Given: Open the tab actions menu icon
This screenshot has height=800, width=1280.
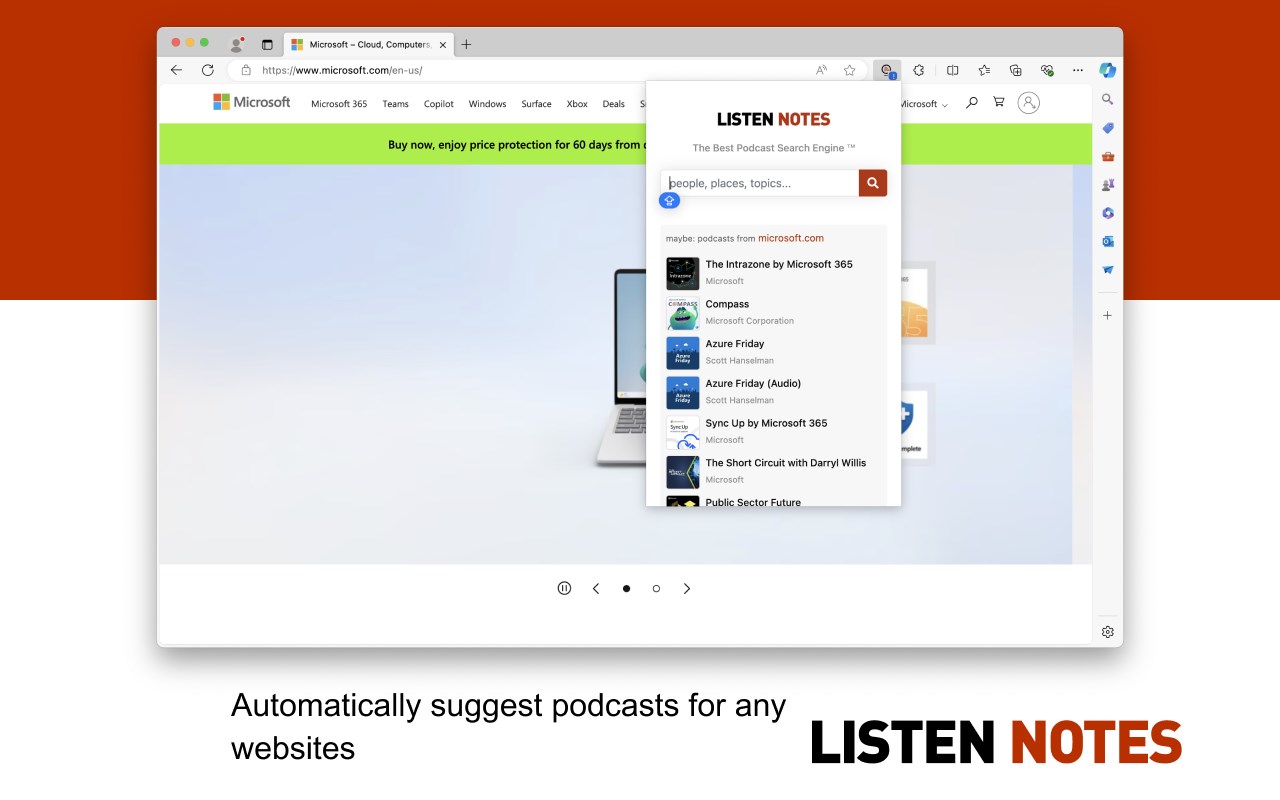Looking at the screenshot, I should tap(267, 44).
